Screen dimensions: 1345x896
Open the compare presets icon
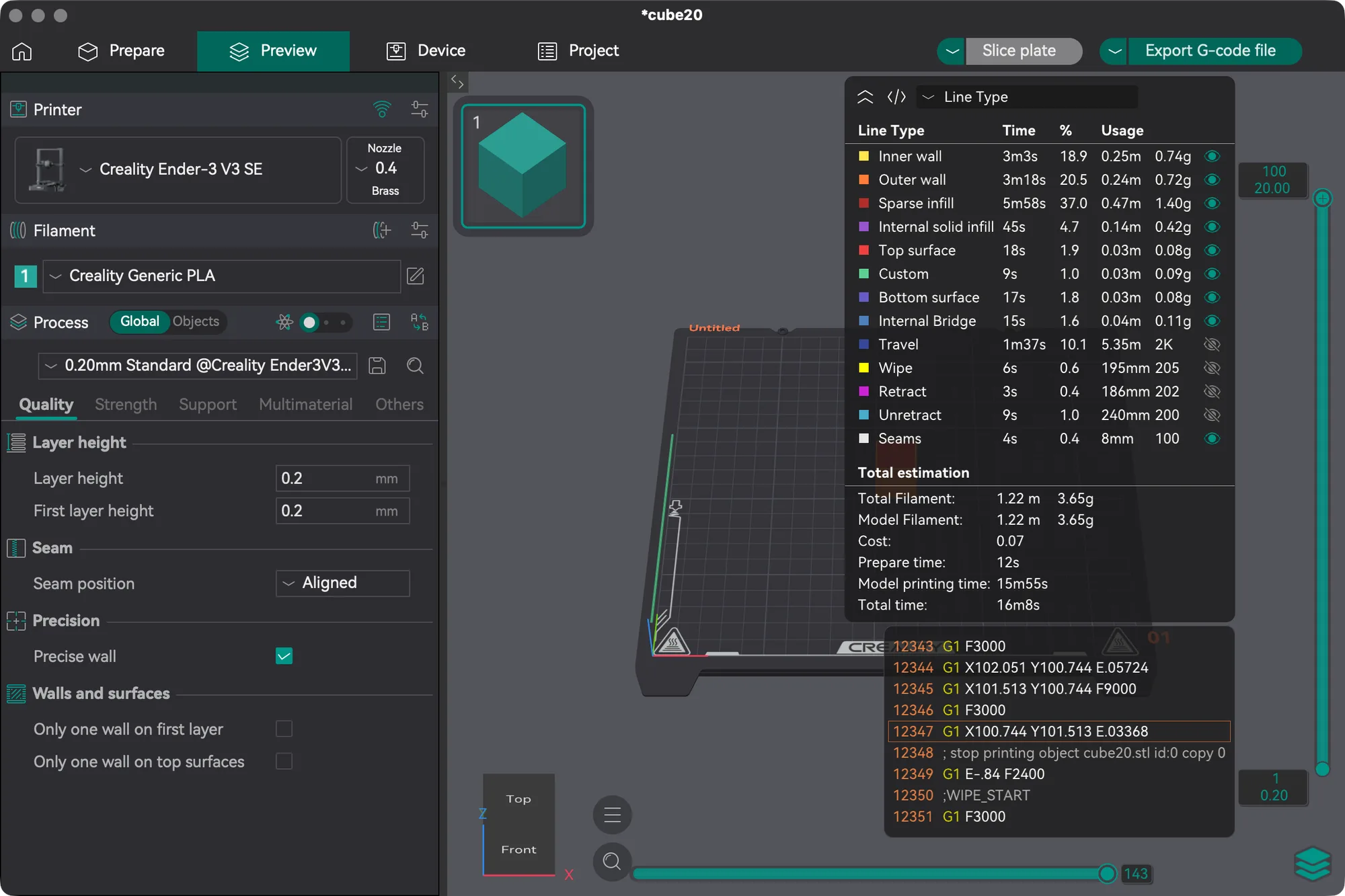coord(420,322)
